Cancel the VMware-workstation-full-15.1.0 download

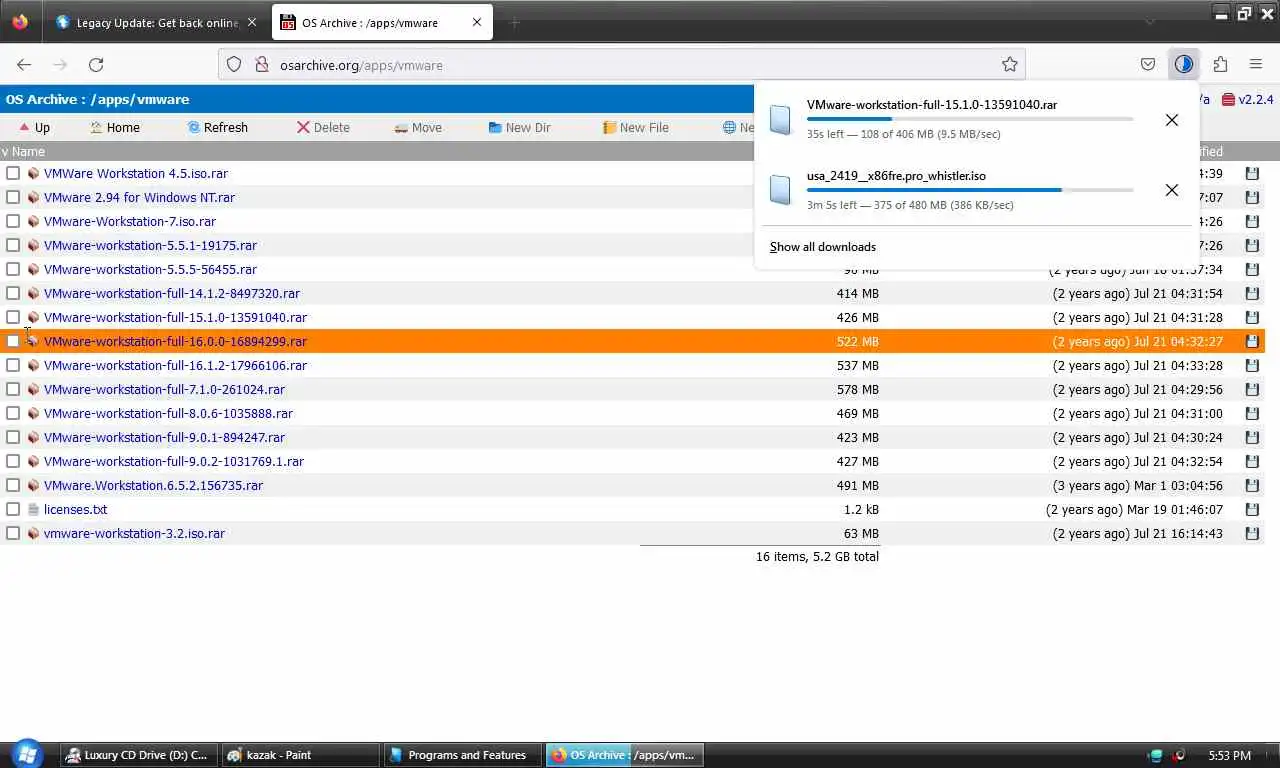(x=1172, y=120)
